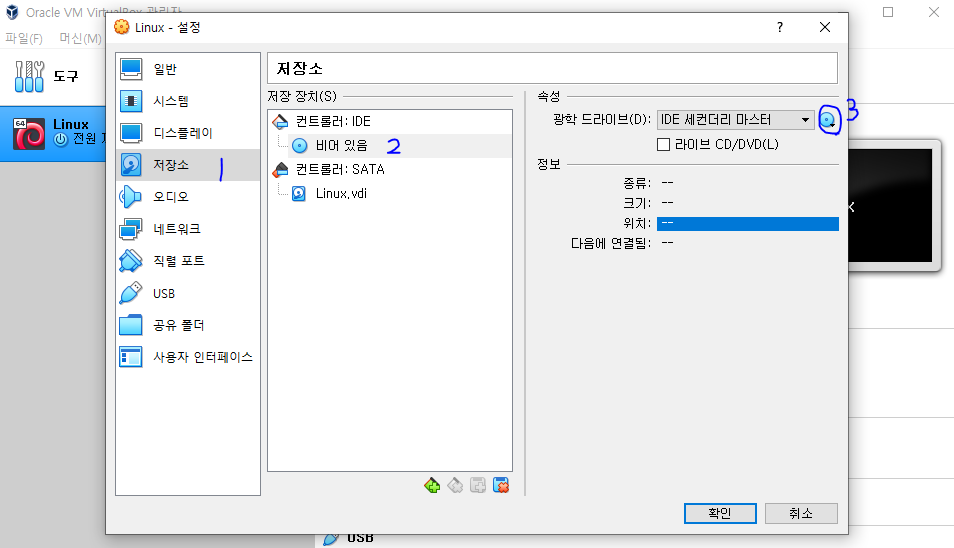This screenshot has height=548, width=954.
Task: Open the 오디오 settings category
Action: [187, 197]
